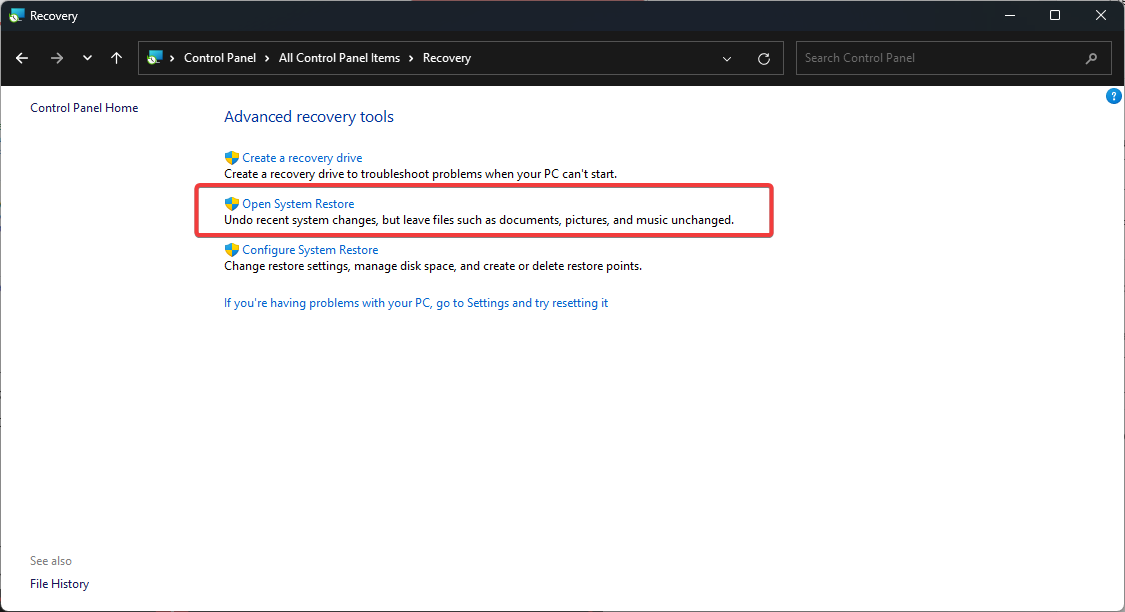Open the Help question mark icon

click(x=1113, y=96)
